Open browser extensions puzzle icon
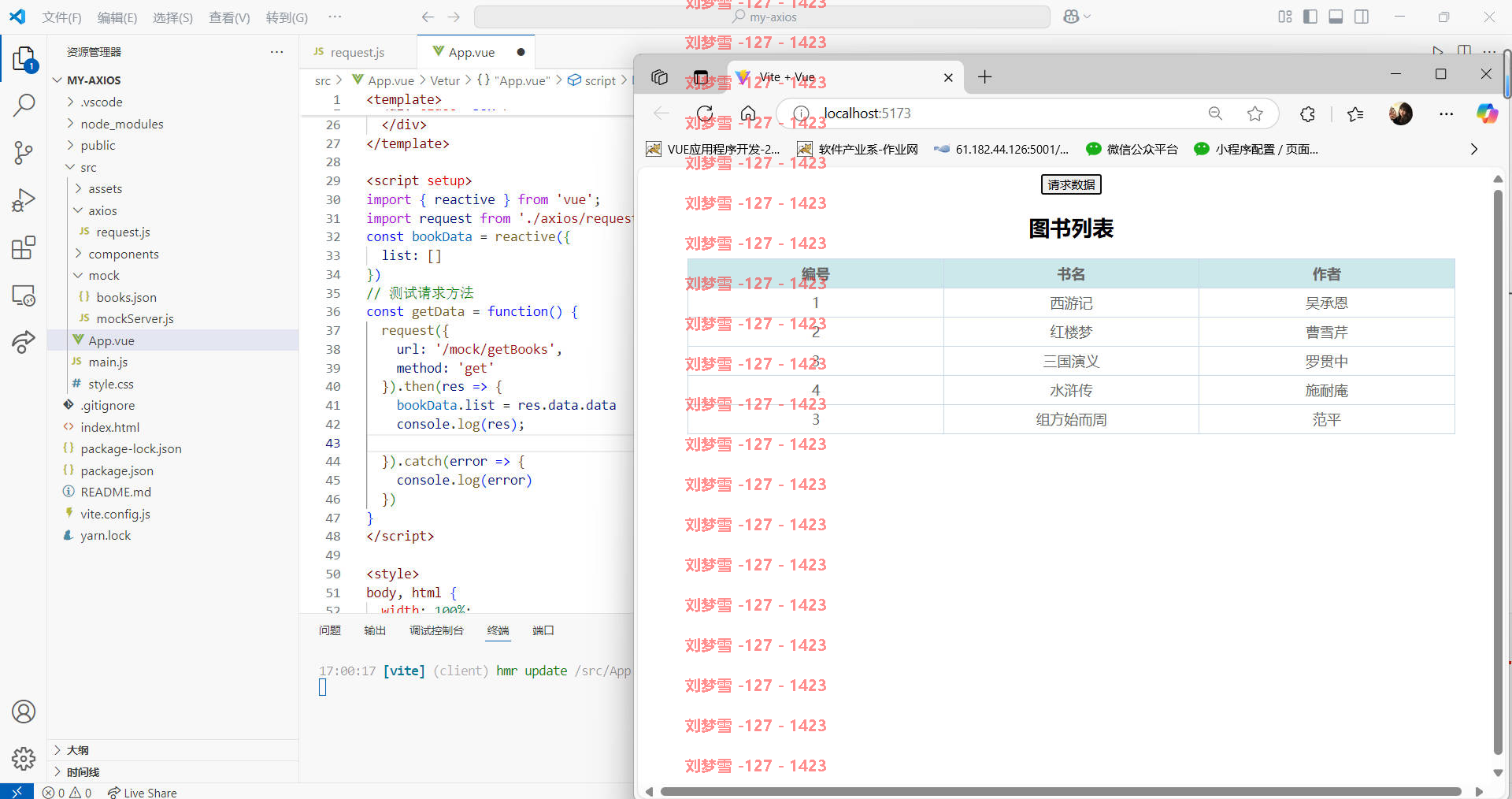Image resolution: width=1512 pixels, height=799 pixels. point(1307,113)
